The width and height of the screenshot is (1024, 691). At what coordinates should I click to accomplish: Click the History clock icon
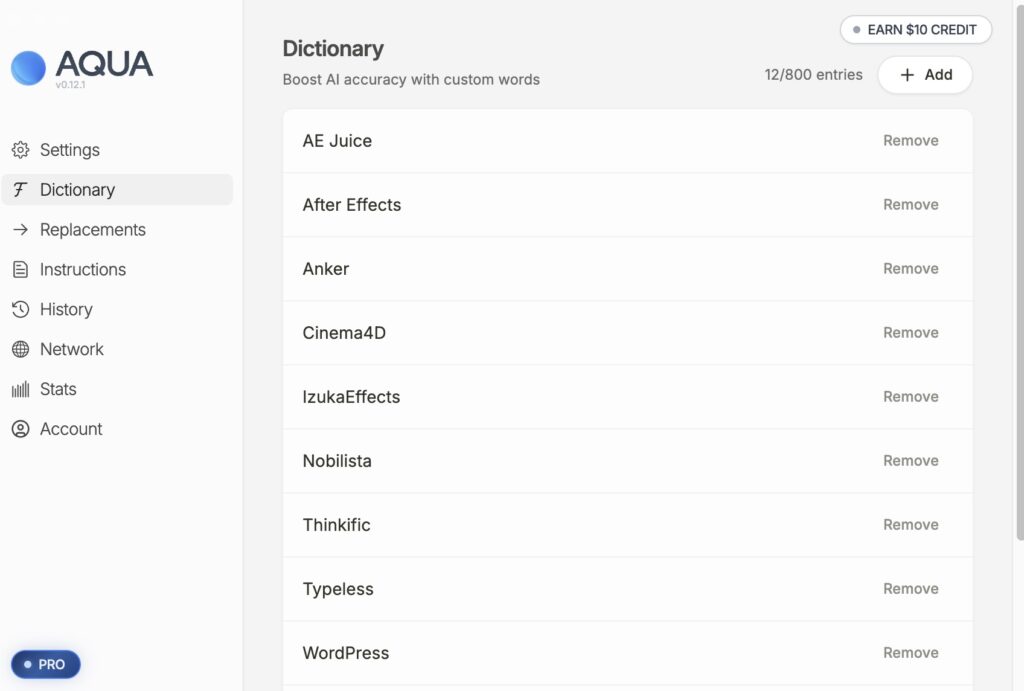(20, 310)
